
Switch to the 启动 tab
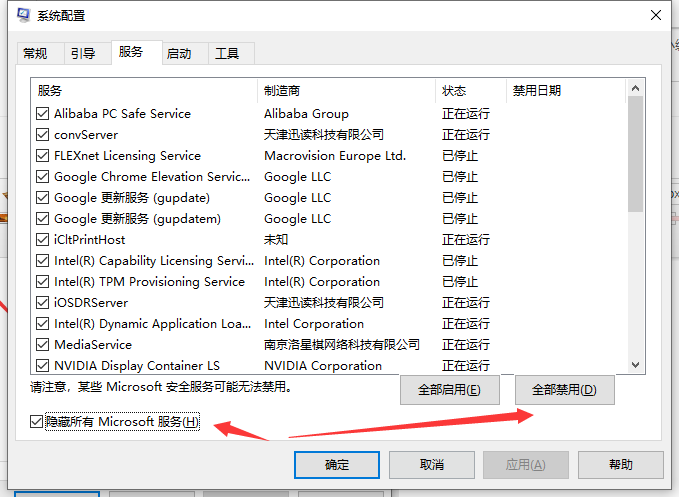(x=179, y=54)
